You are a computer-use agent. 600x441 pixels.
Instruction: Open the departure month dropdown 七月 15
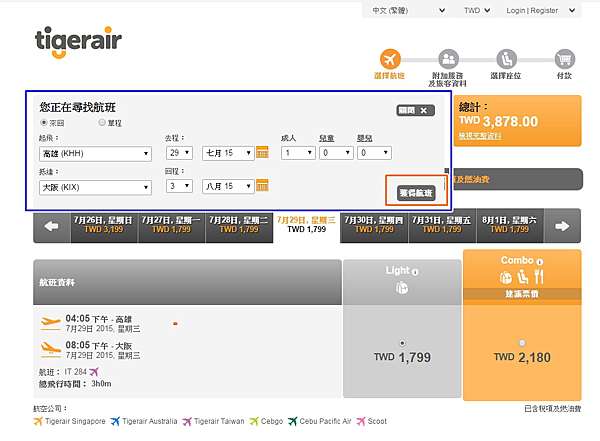[x=228, y=153]
